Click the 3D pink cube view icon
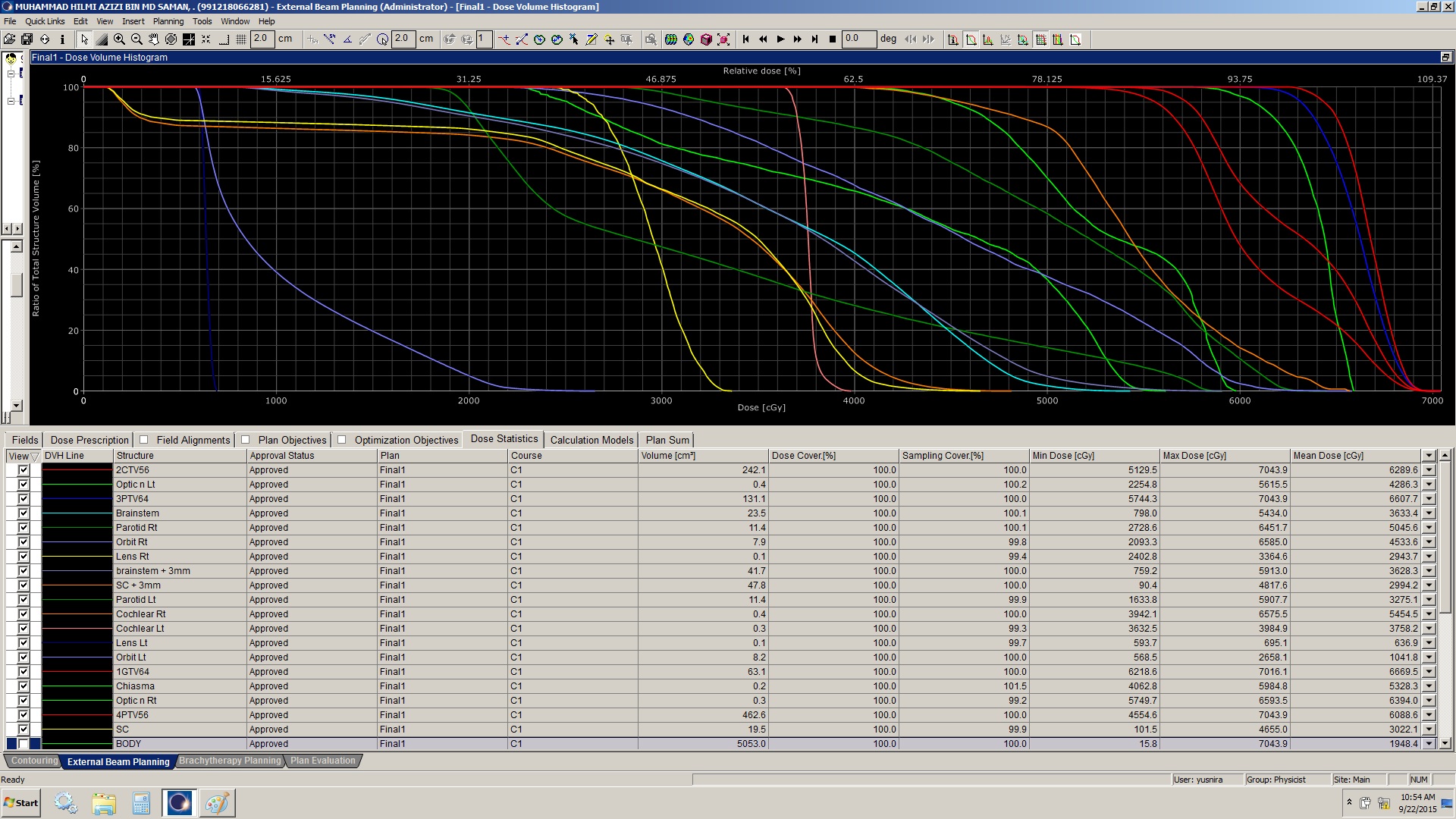The image size is (1456, 819). coord(706,39)
